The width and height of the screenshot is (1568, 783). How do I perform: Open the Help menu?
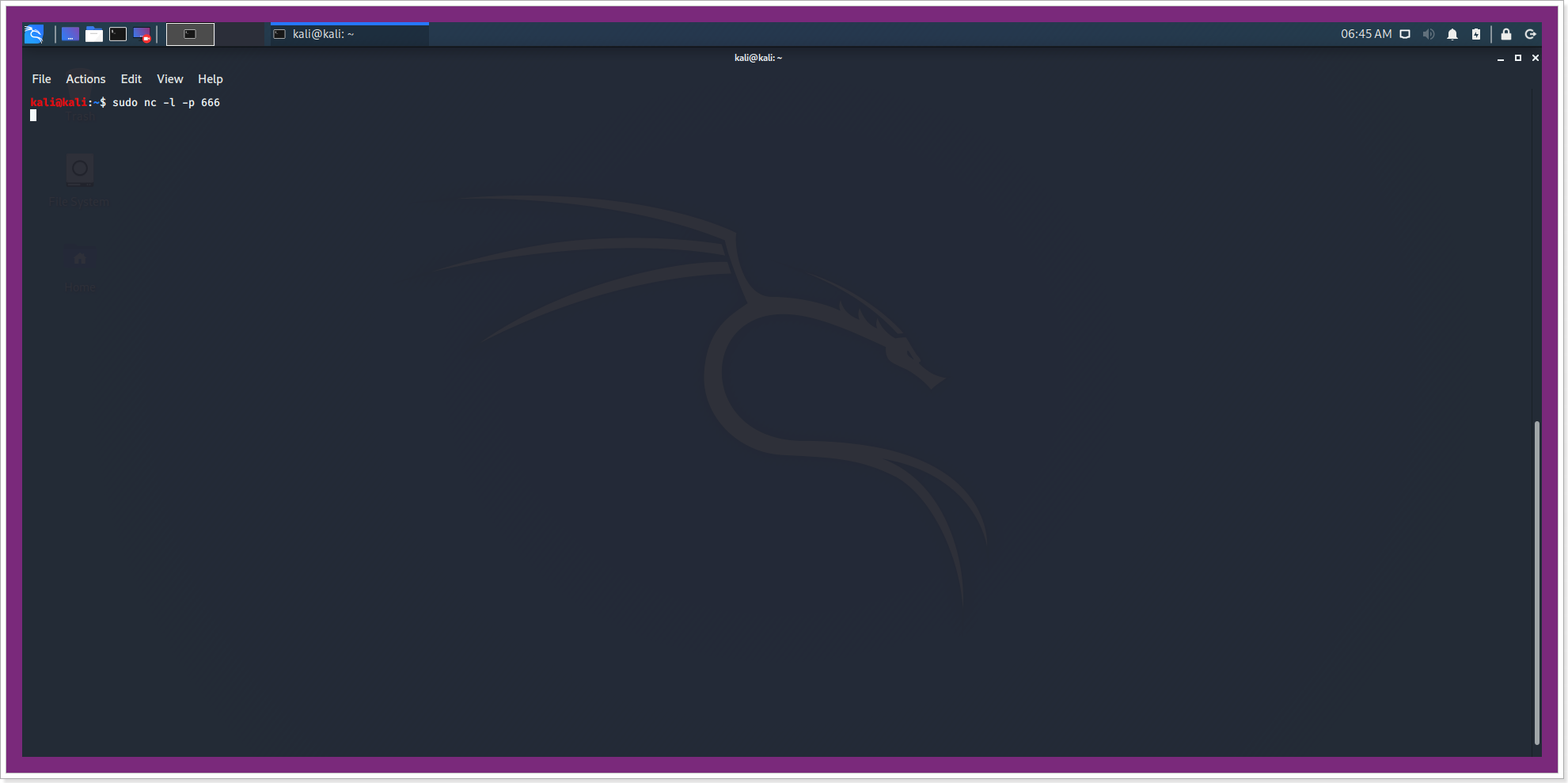tap(211, 79)
